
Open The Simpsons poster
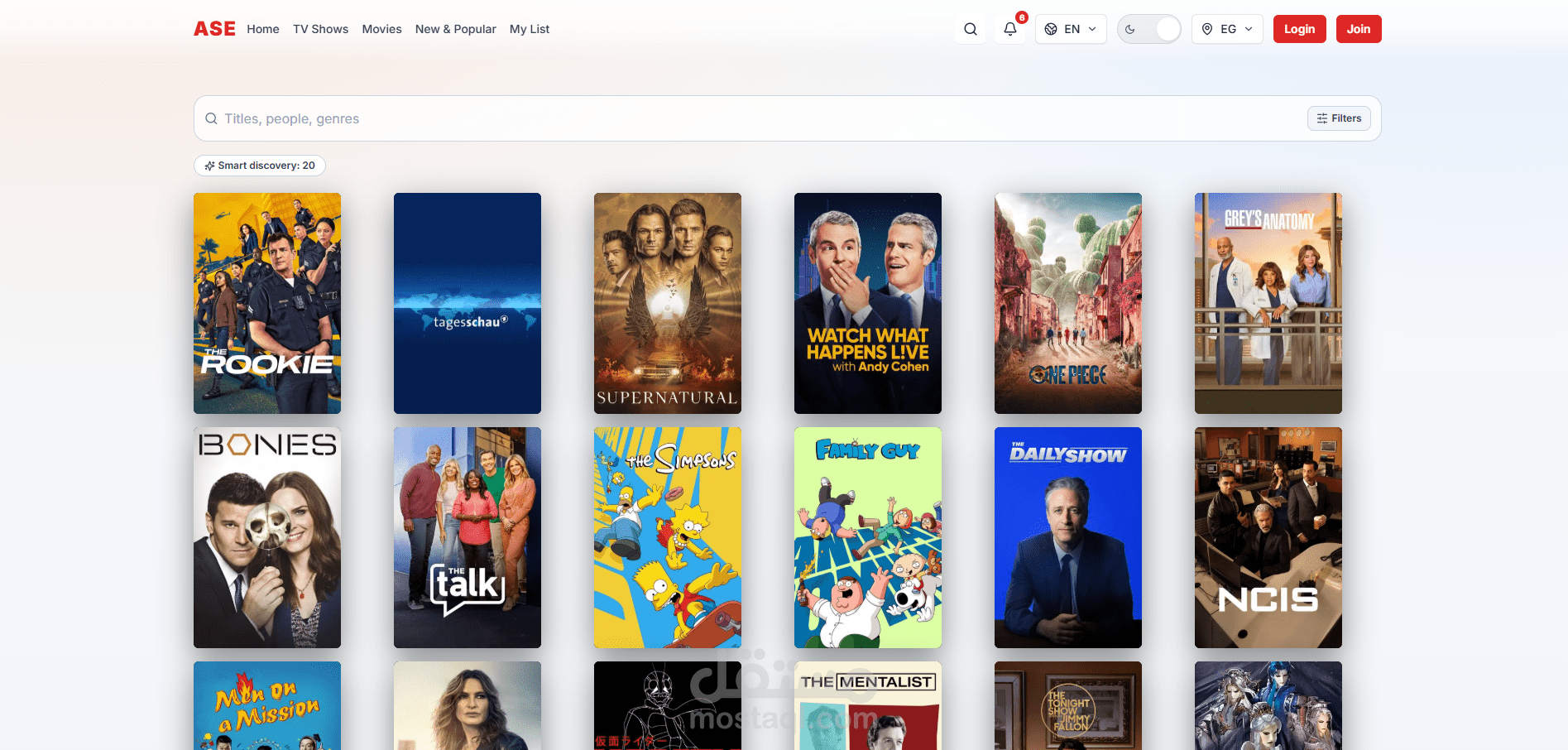click(668, 537)
